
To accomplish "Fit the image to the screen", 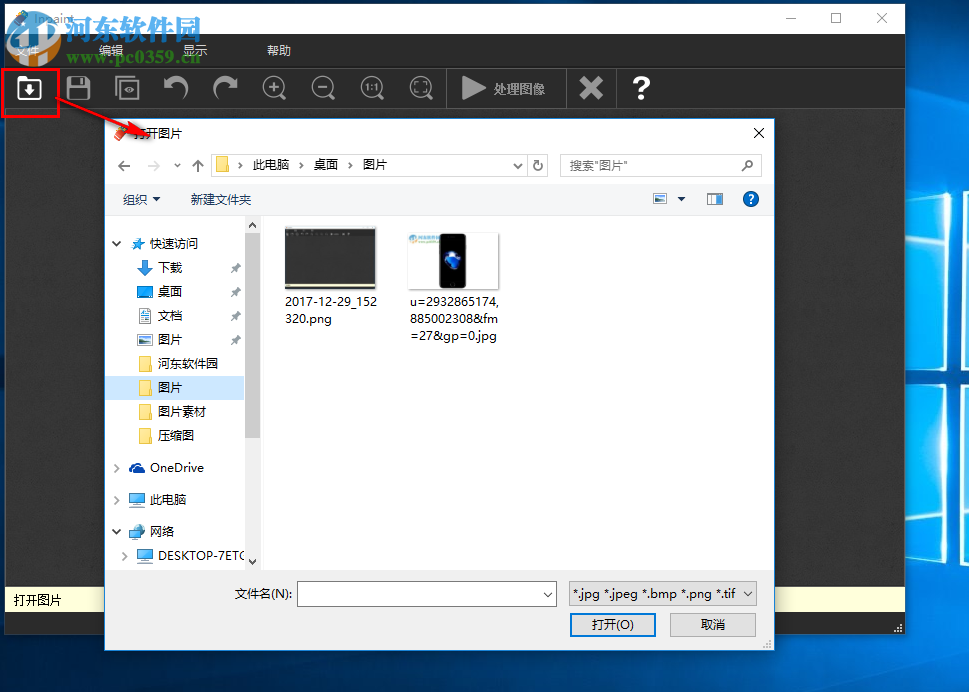I will point(421,88).
